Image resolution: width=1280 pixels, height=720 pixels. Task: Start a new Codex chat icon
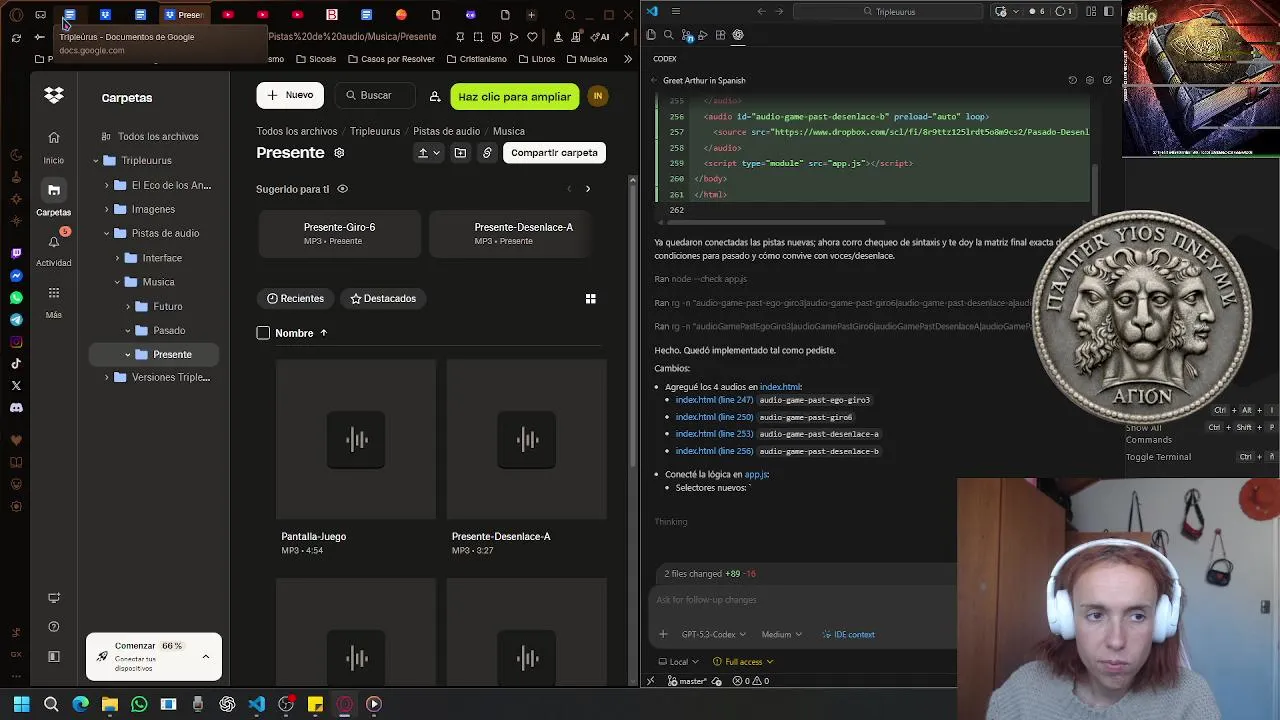1107,80
